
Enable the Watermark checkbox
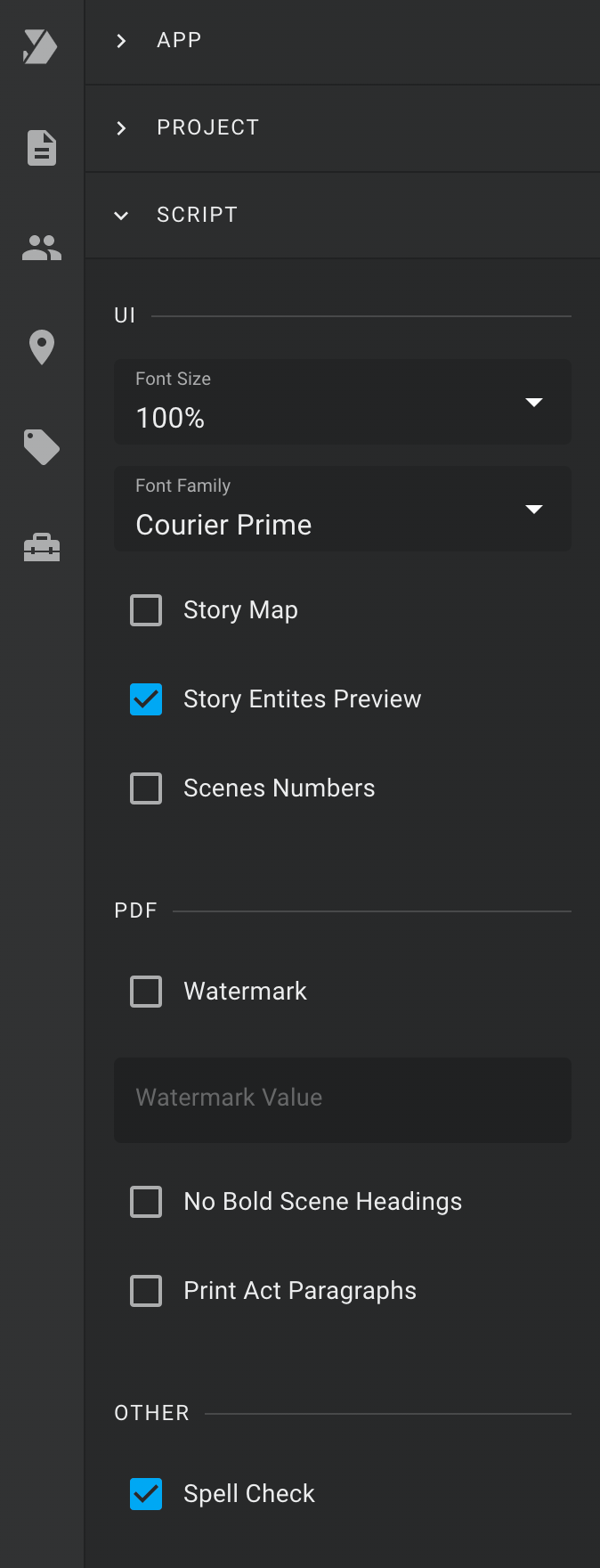(x=146, y=992)
